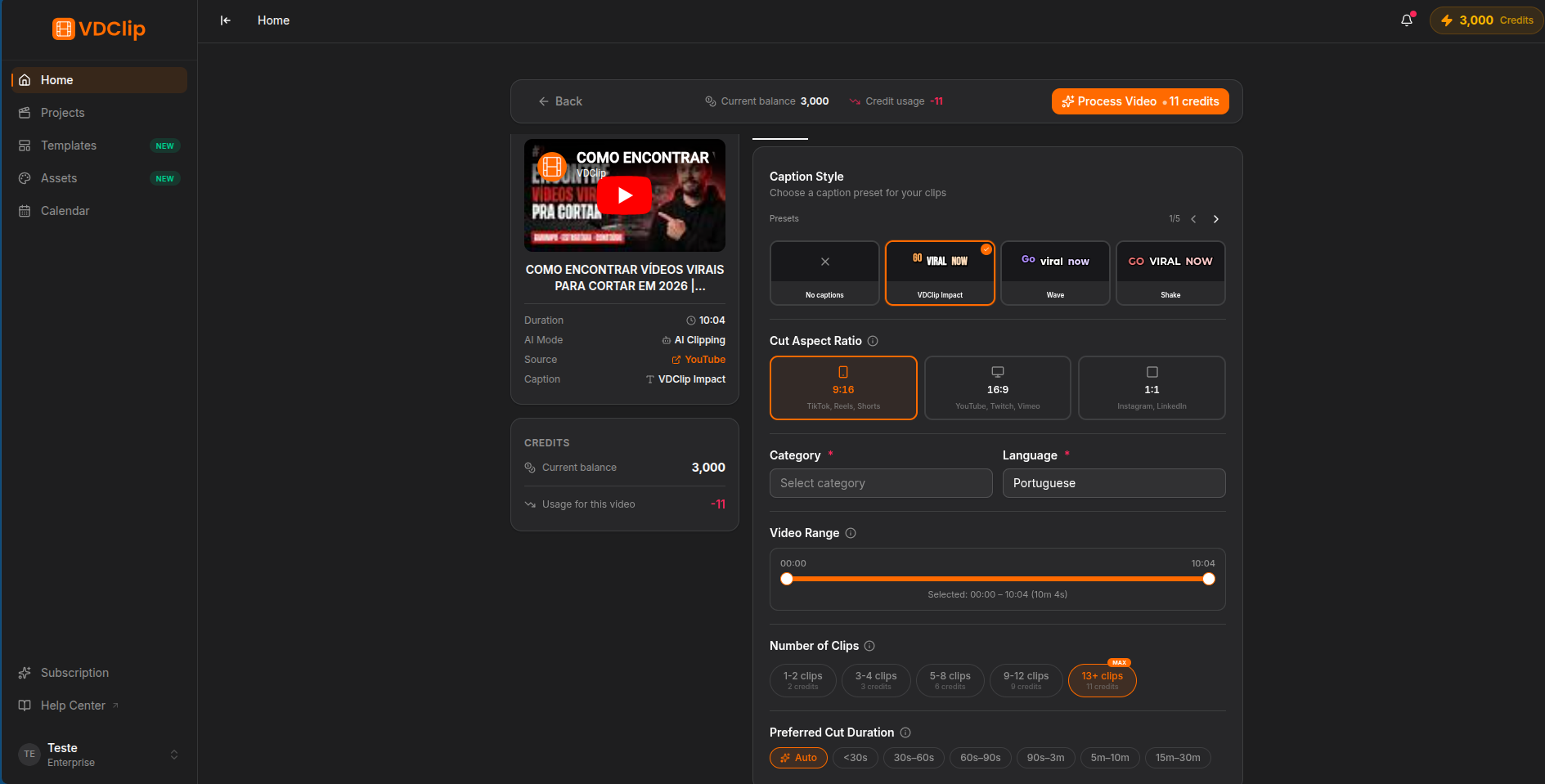Viewport: 1545px width, 784px height.
Task: Open notifications bell
Action: (x=1407, y=20)
